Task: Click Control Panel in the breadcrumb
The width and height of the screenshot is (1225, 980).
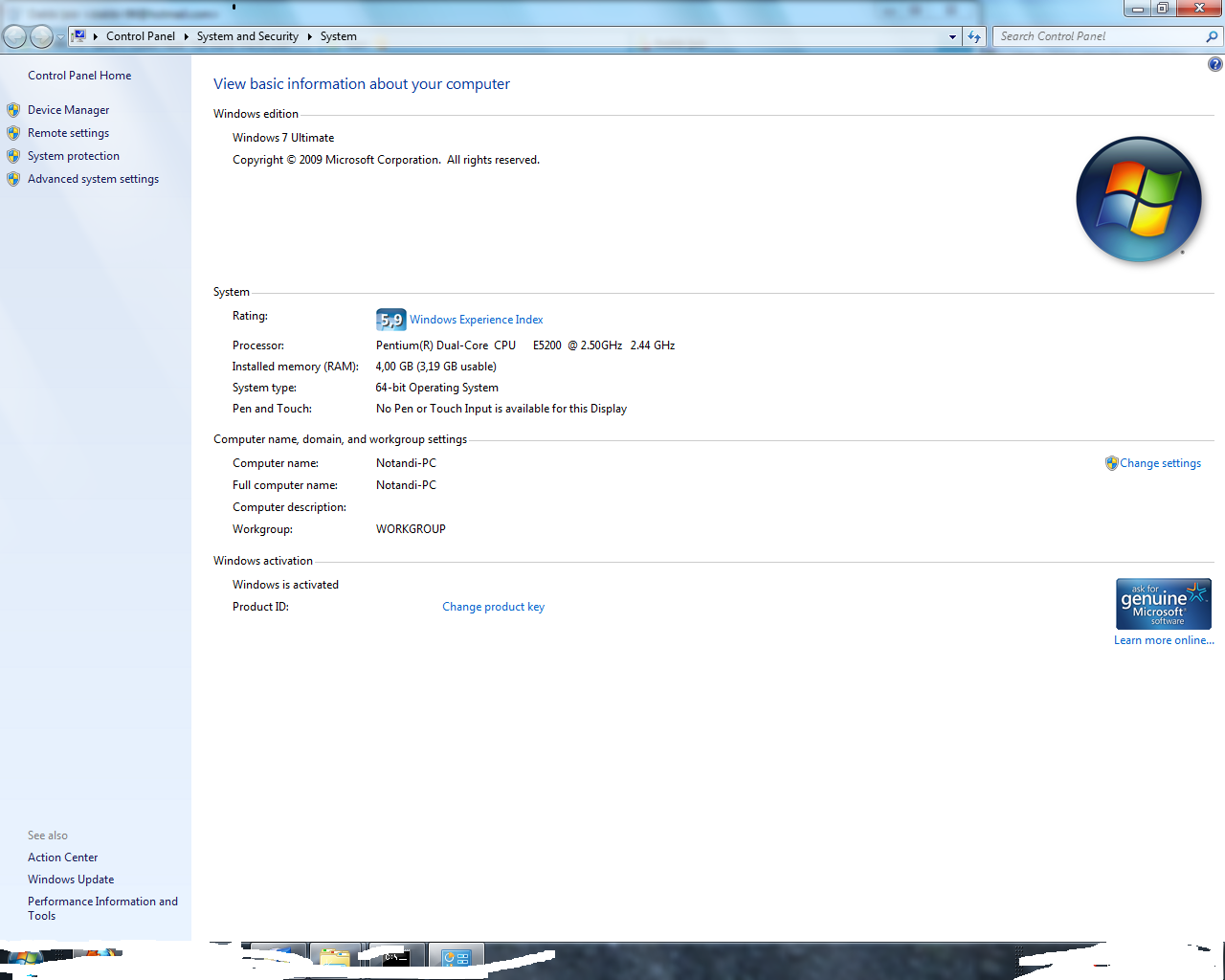Action: tap(141, 36)
